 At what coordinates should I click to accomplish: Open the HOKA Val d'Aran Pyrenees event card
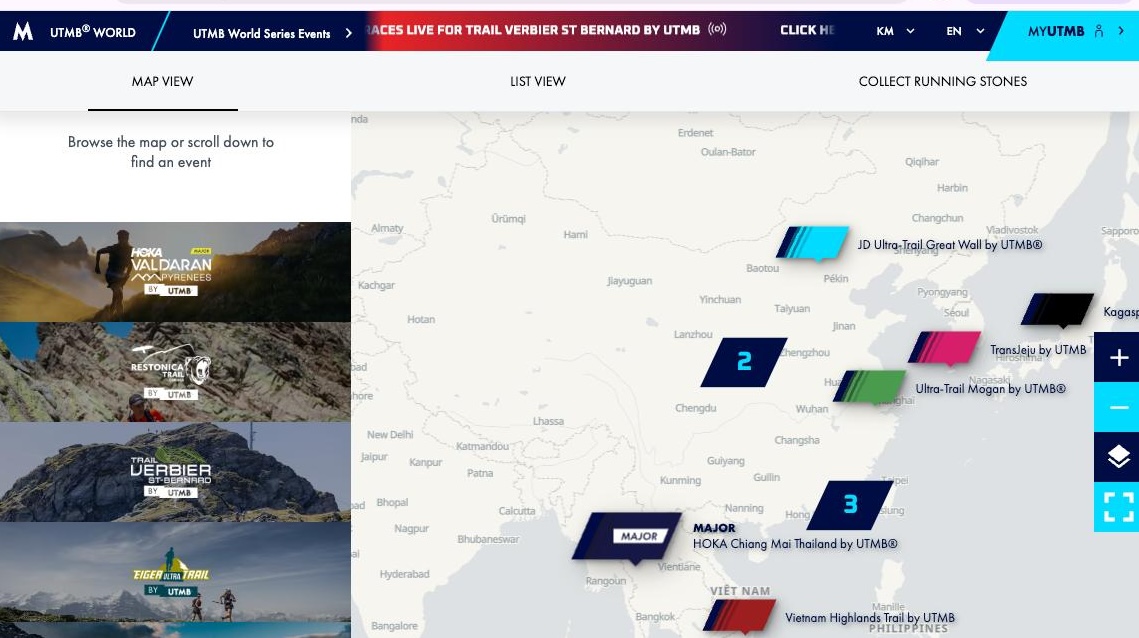175,272
